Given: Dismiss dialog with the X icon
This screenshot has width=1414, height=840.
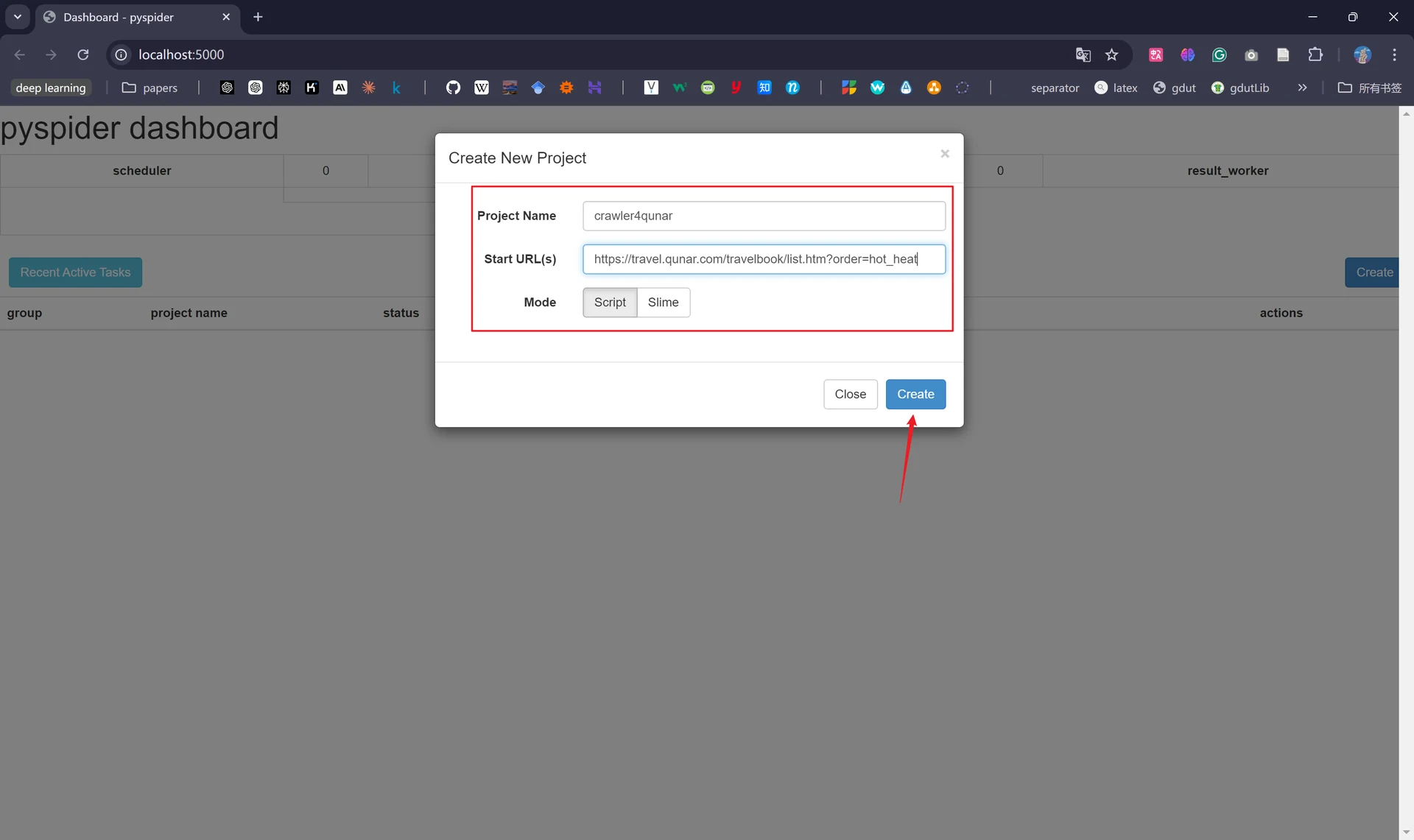Looking at the screenshot, I should 945,154.
